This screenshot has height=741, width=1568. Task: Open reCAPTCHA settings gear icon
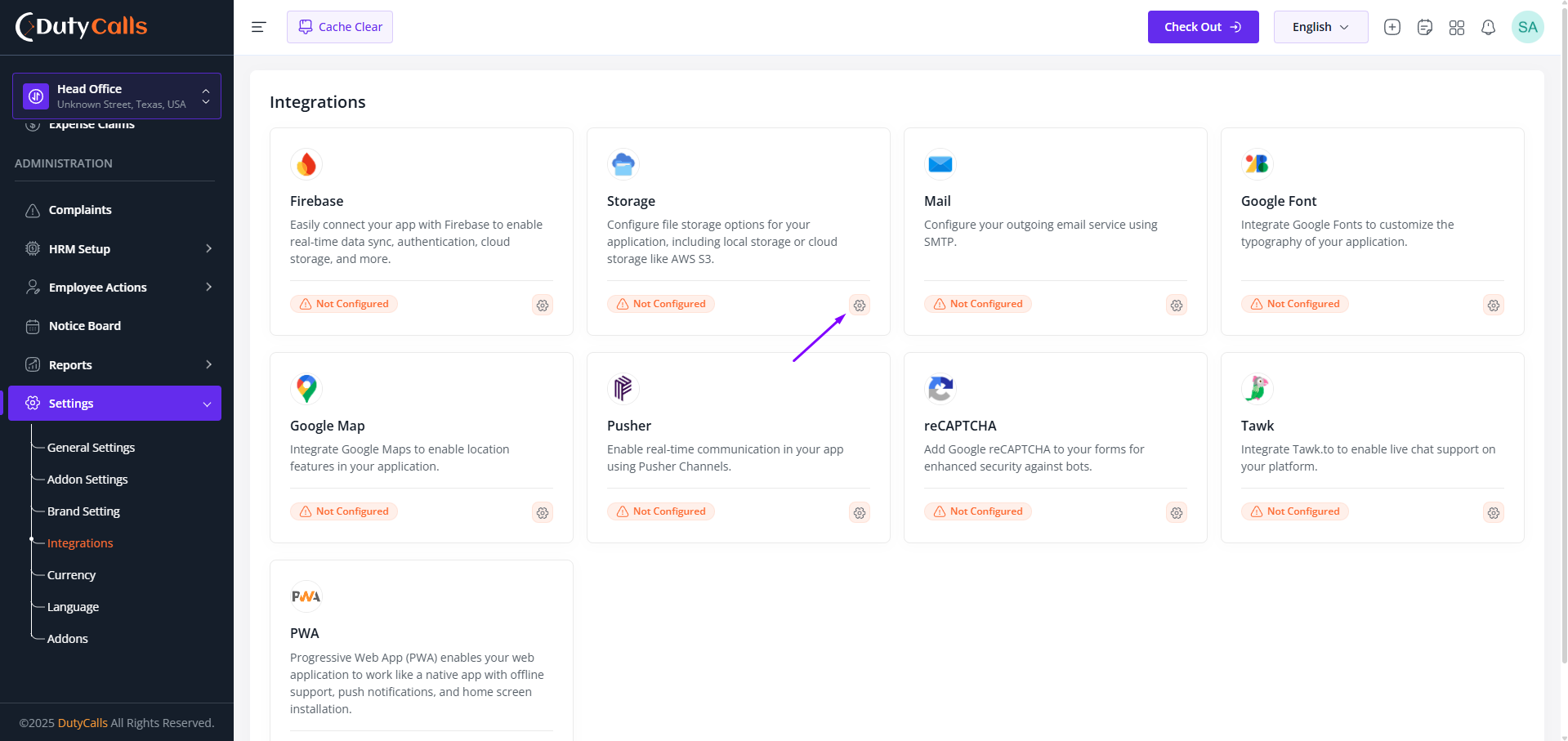click(x=1177, y=512)
